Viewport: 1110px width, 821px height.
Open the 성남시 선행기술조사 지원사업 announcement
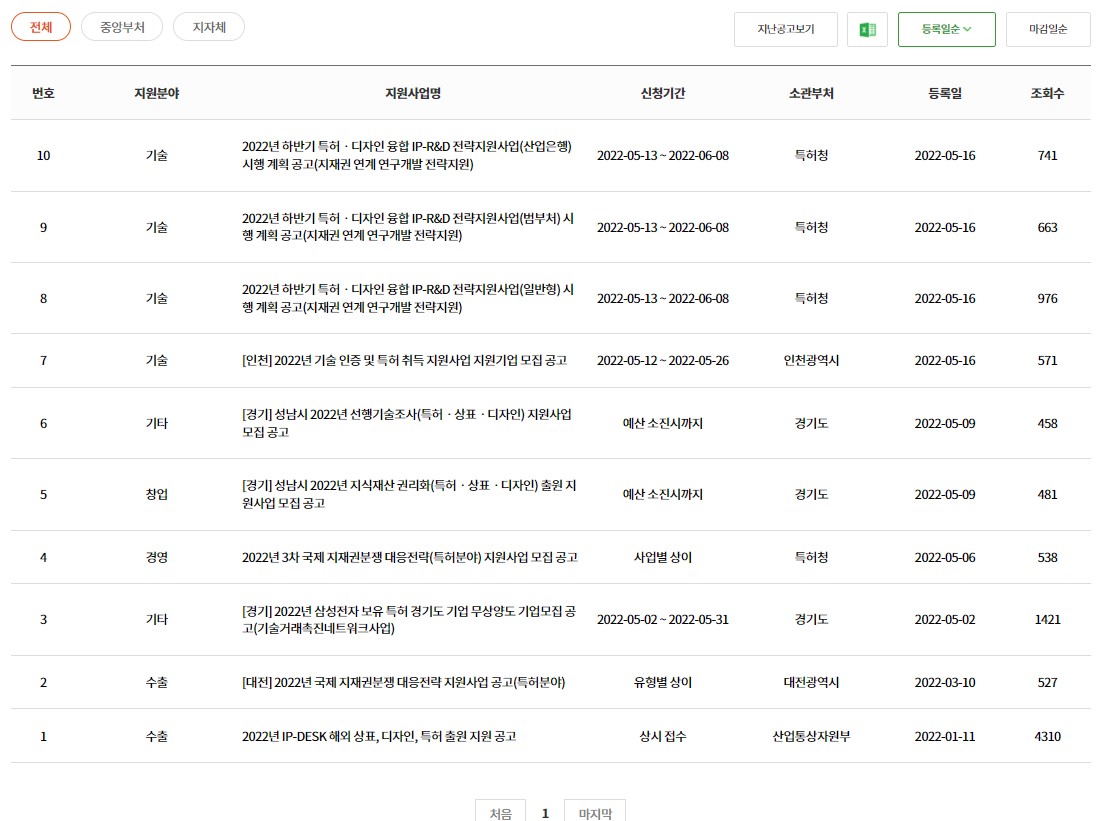[x=407, y=423]
